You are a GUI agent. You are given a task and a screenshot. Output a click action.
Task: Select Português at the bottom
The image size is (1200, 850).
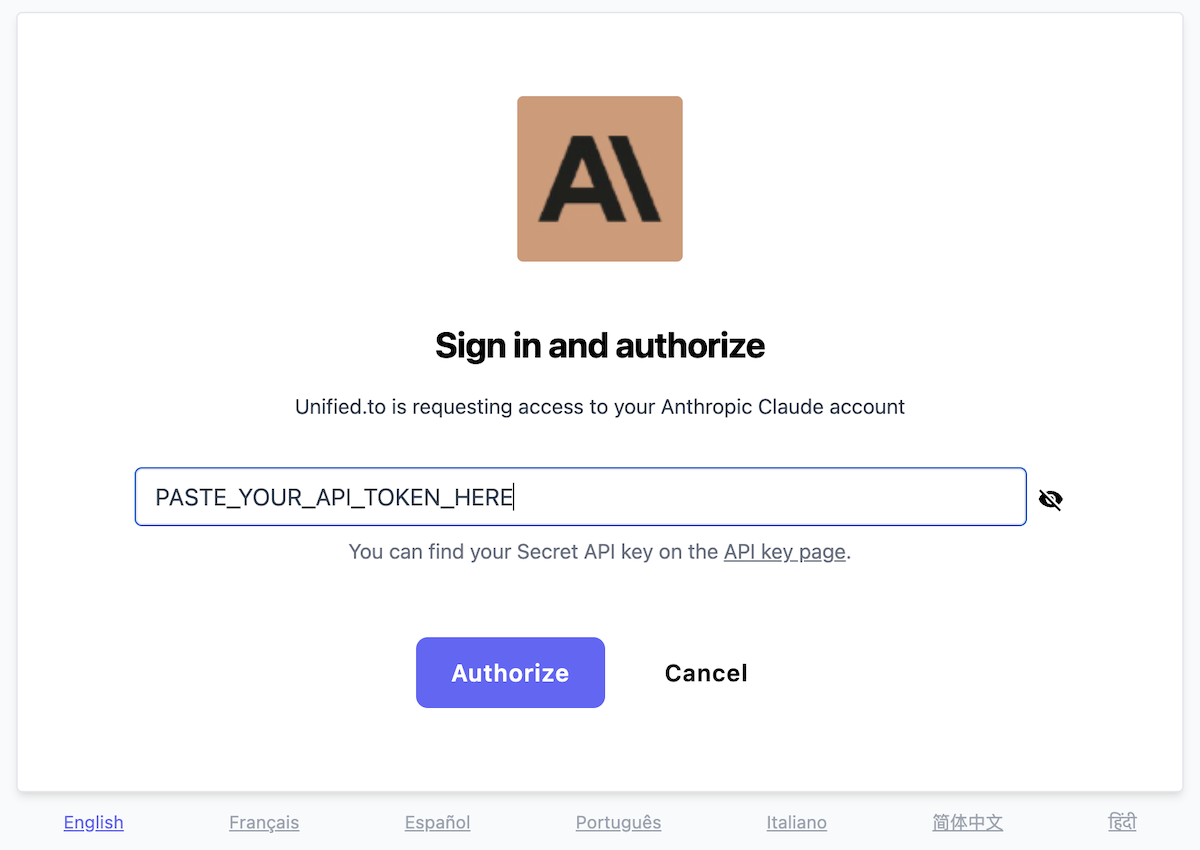(618, 822)
